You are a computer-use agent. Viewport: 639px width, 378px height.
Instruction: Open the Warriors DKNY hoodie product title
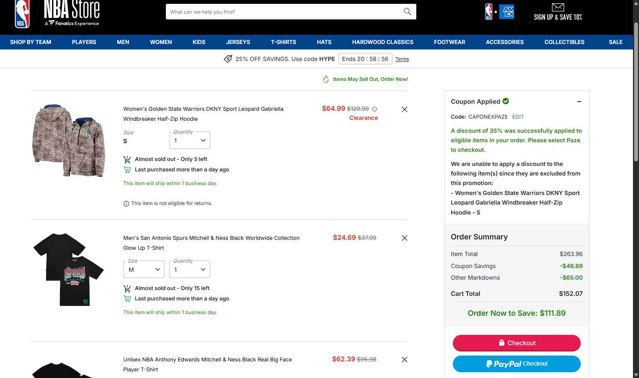point(203,114)
